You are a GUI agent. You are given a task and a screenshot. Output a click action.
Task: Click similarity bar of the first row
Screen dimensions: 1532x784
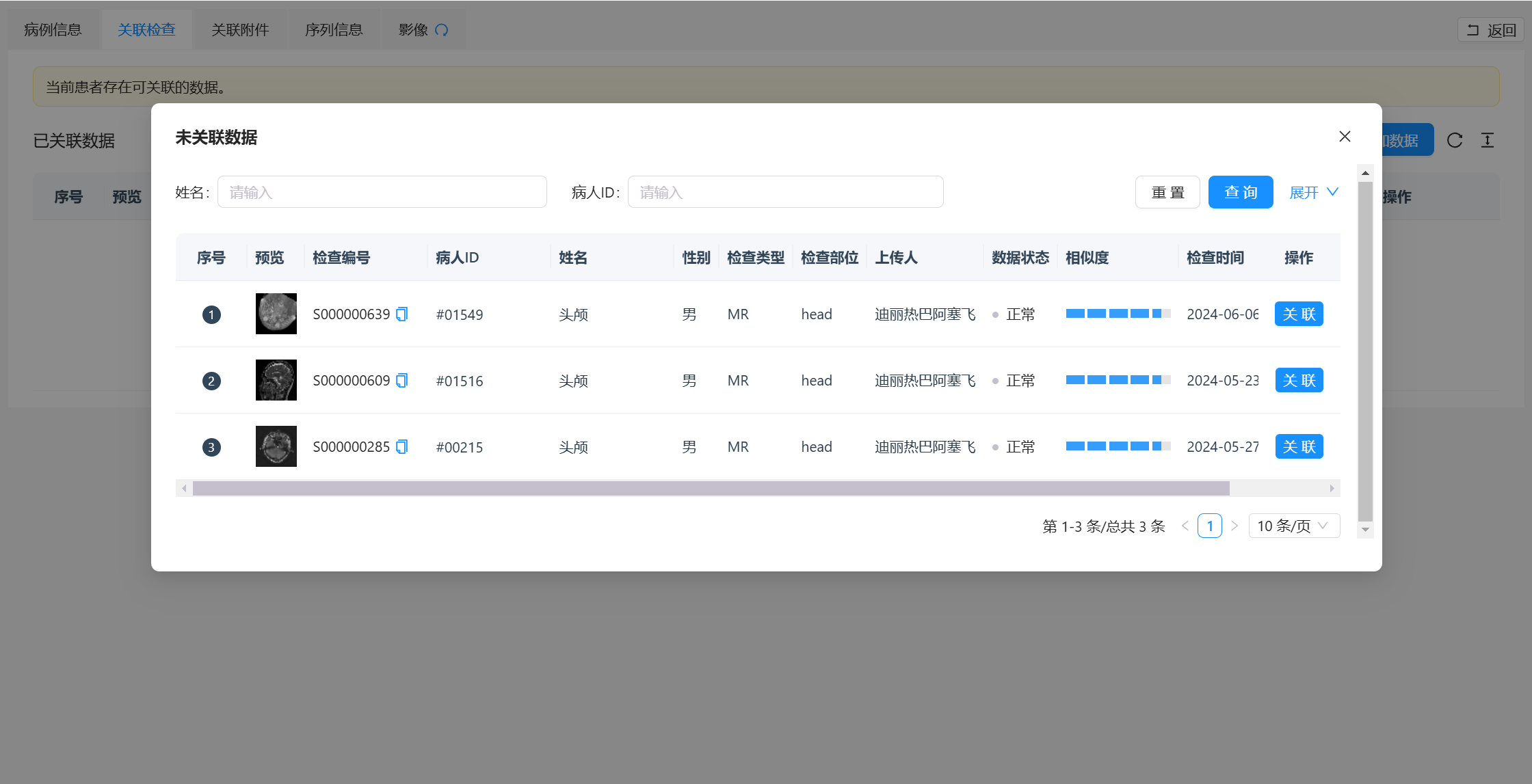tap(1118, 314)
